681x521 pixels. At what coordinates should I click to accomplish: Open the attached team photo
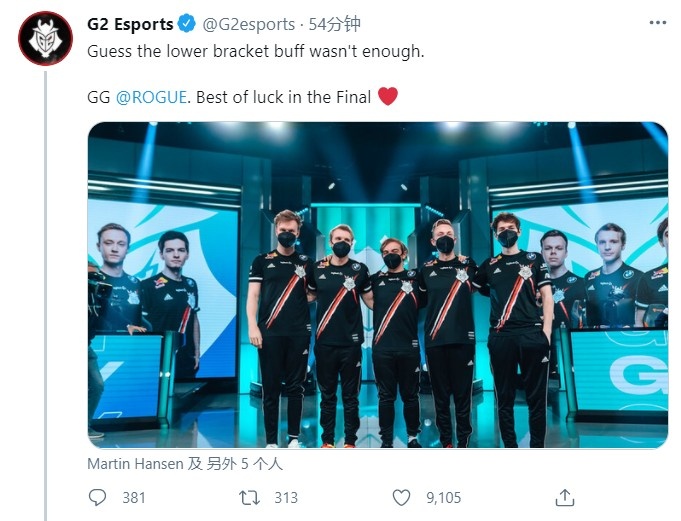pyautogui.click(x=377, y=285)
